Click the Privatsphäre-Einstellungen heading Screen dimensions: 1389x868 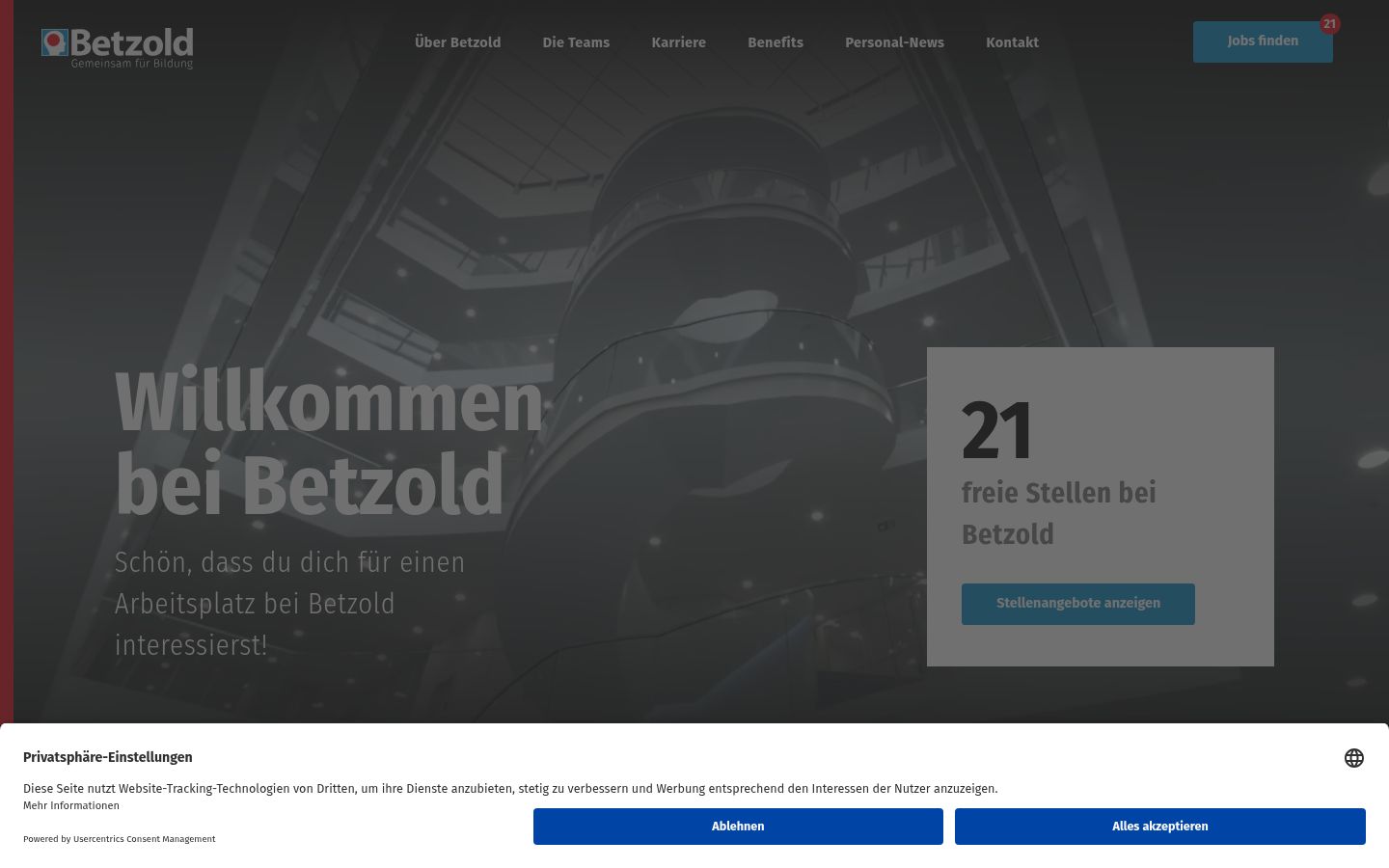point(108,757)
